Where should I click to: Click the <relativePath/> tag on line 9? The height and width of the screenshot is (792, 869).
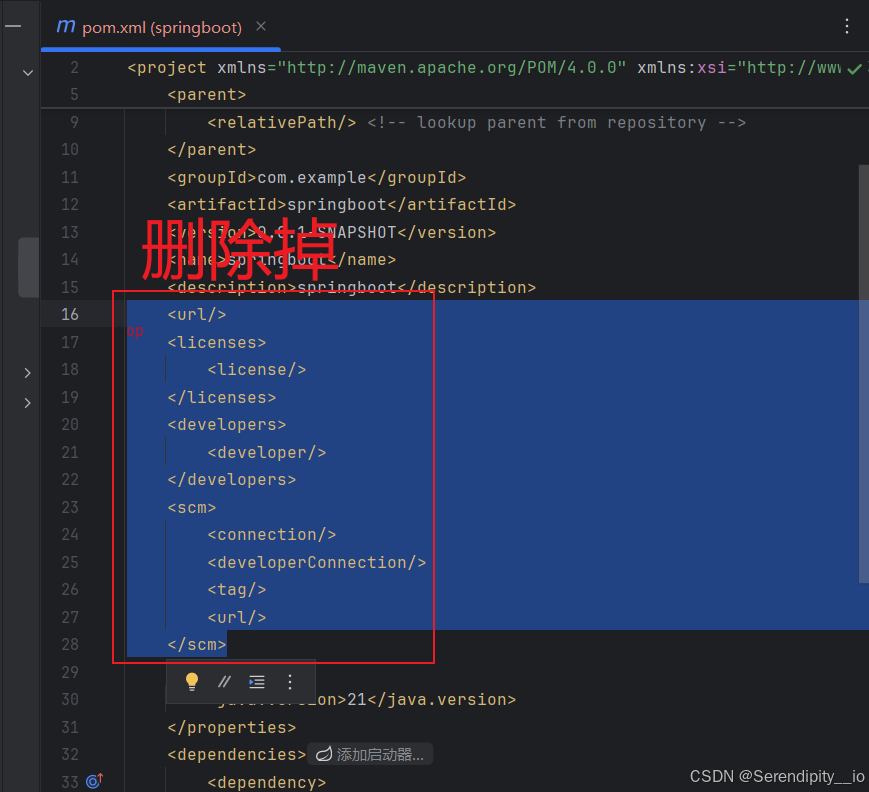coord(282,122)
